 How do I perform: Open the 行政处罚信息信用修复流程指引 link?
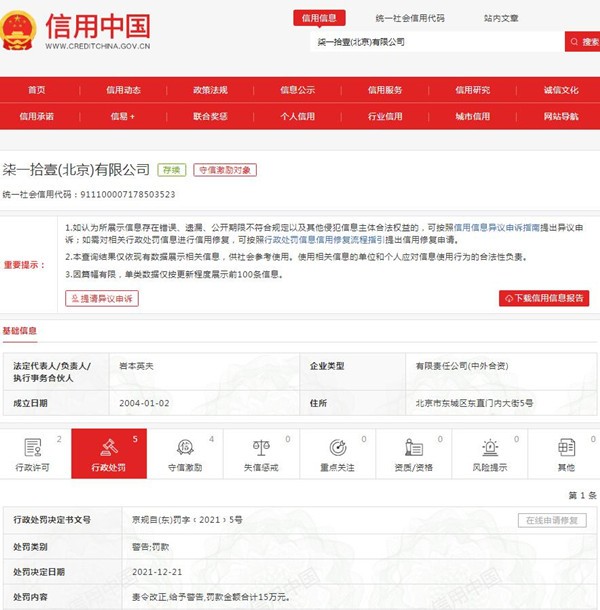325,240
